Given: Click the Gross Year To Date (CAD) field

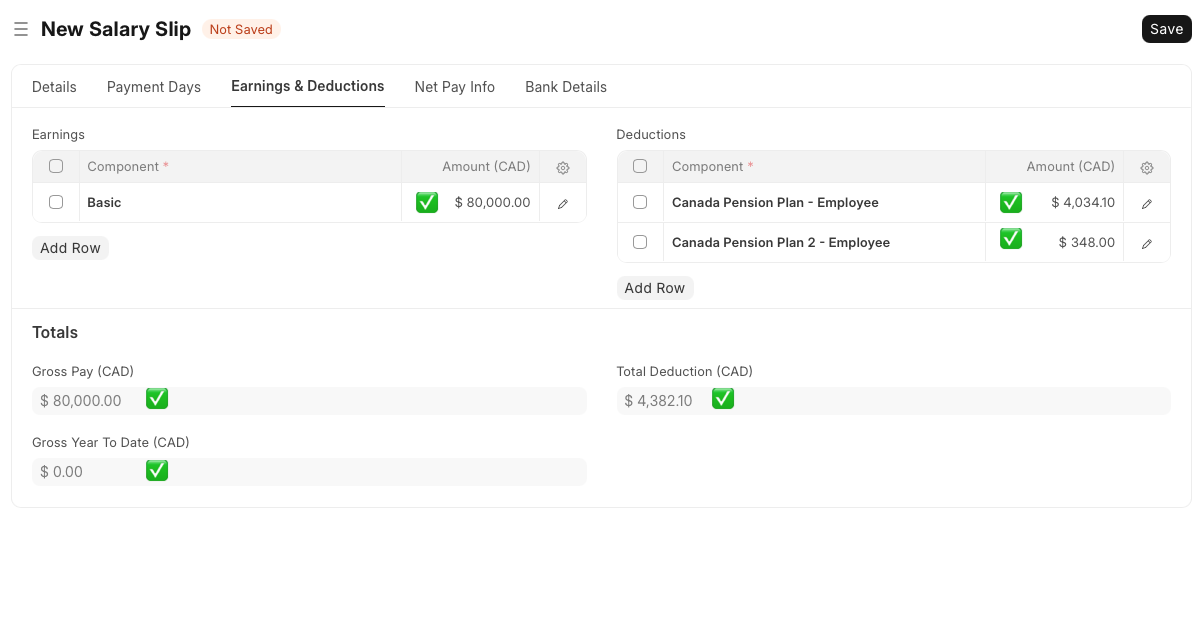Looking at the screenshot, I should tap(309, 472).
